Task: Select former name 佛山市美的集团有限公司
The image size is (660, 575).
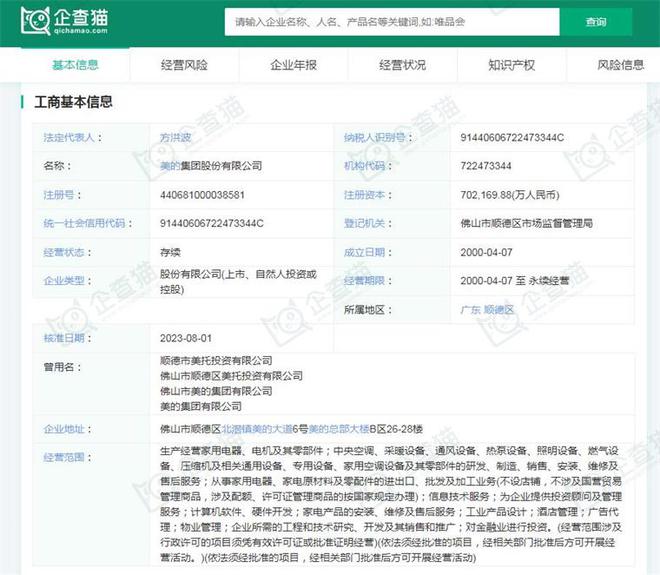Action: 216,391
